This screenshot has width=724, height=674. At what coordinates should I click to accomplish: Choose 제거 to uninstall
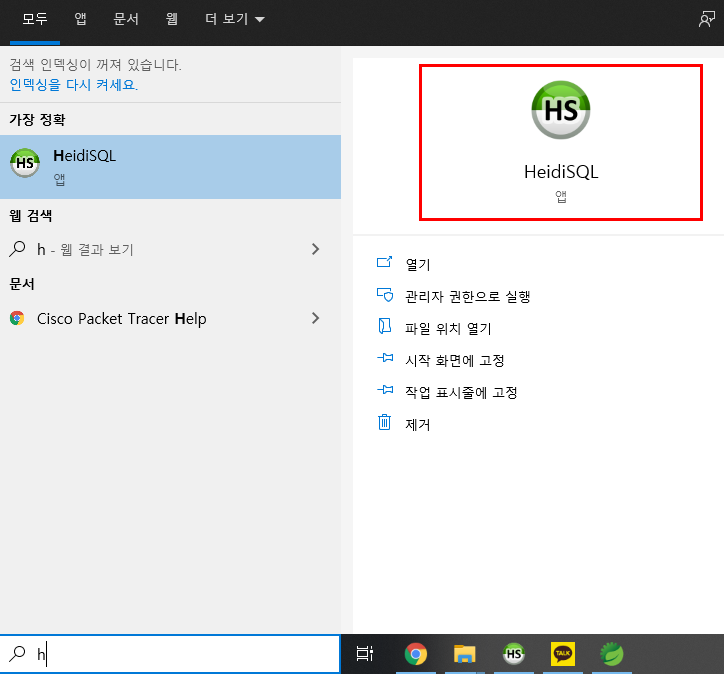tap(417, 425)
